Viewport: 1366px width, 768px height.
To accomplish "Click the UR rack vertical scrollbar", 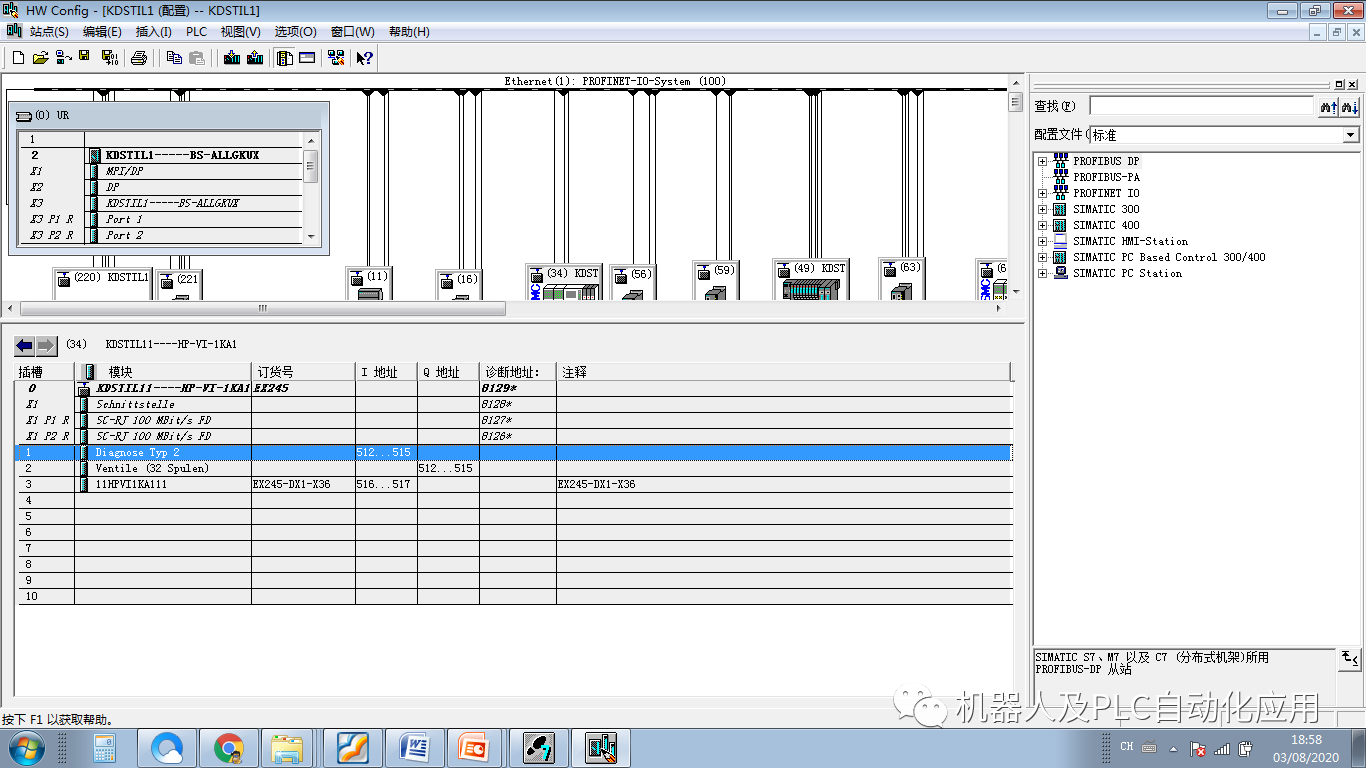I will pos(311,167).
